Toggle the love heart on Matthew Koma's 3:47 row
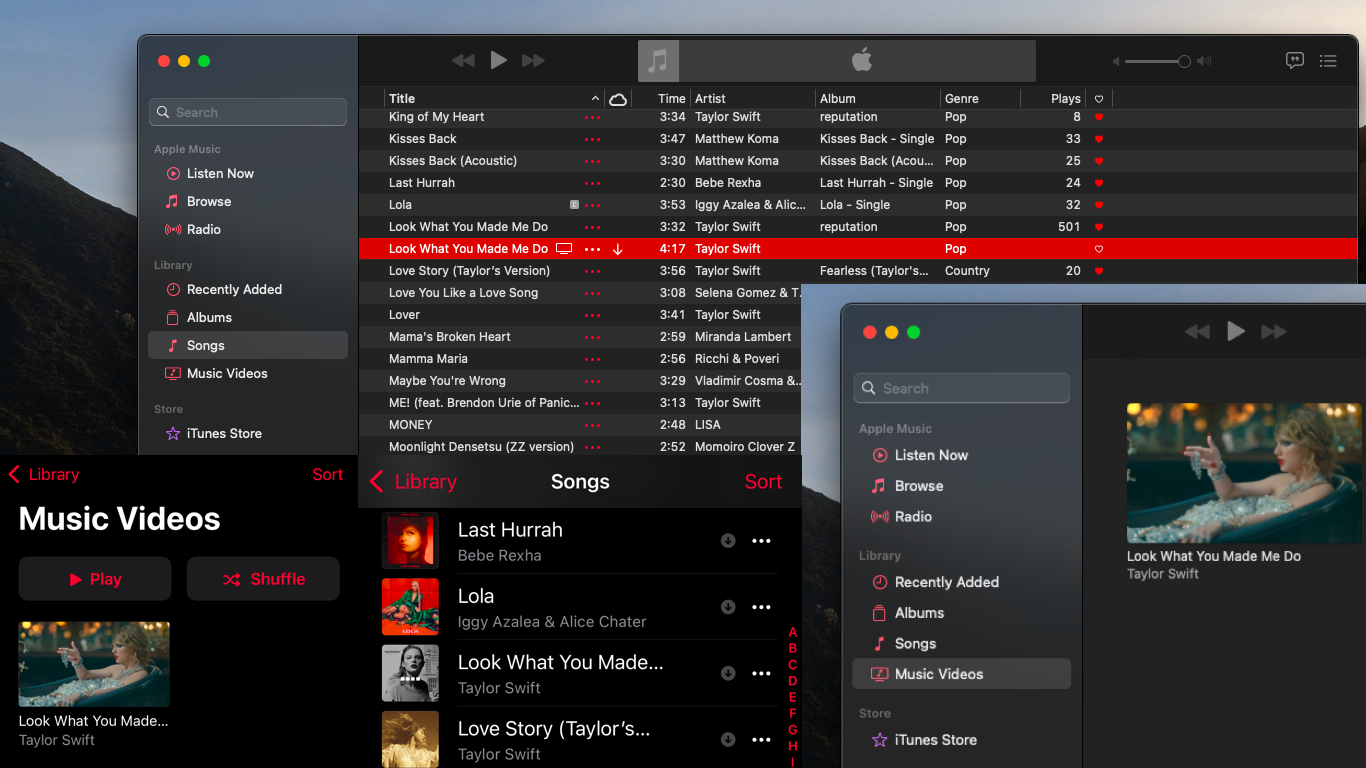The width and height of the screenshot is (1366, 768). click(1099, 139)
